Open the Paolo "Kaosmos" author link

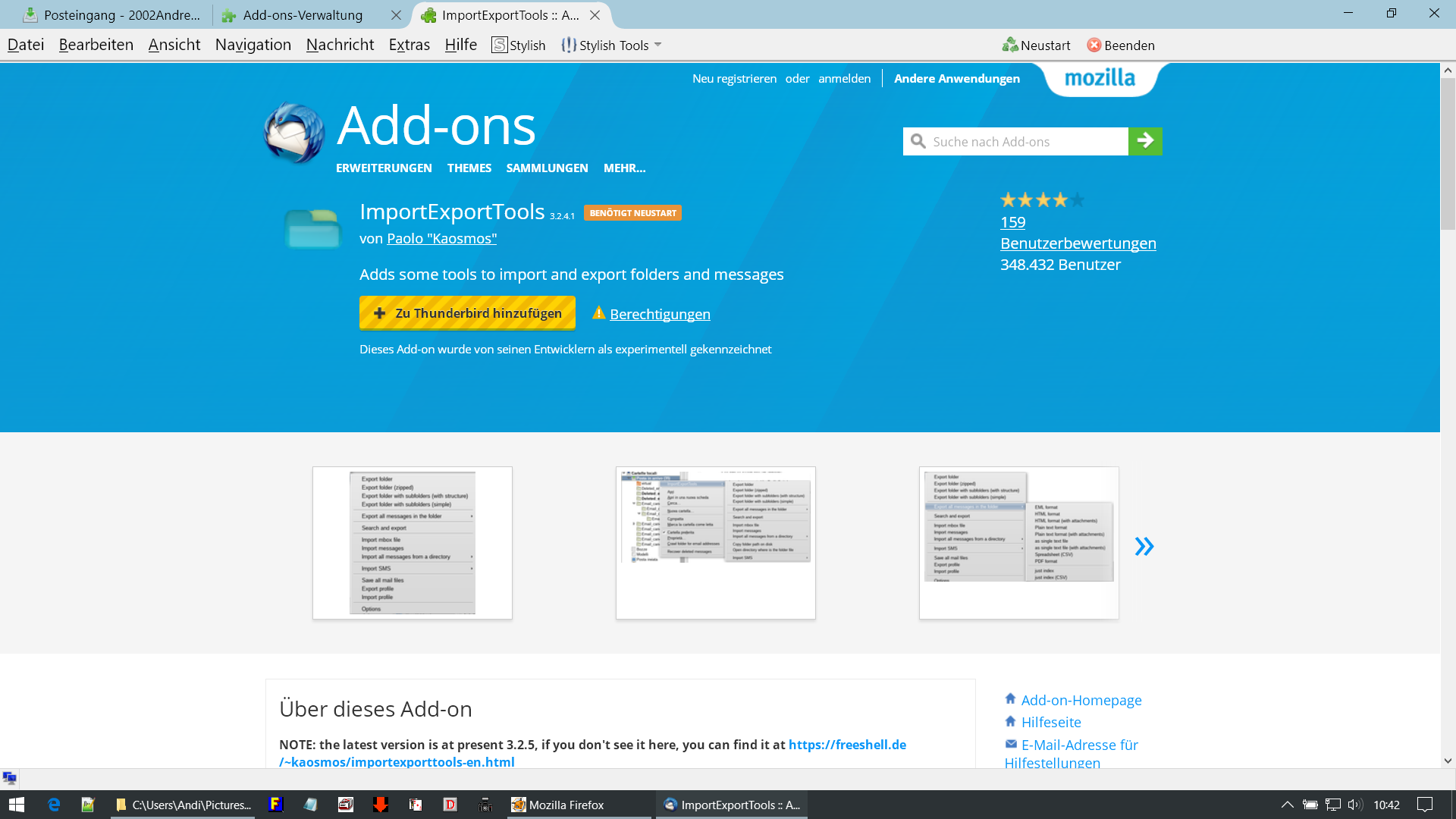point(441,239)
